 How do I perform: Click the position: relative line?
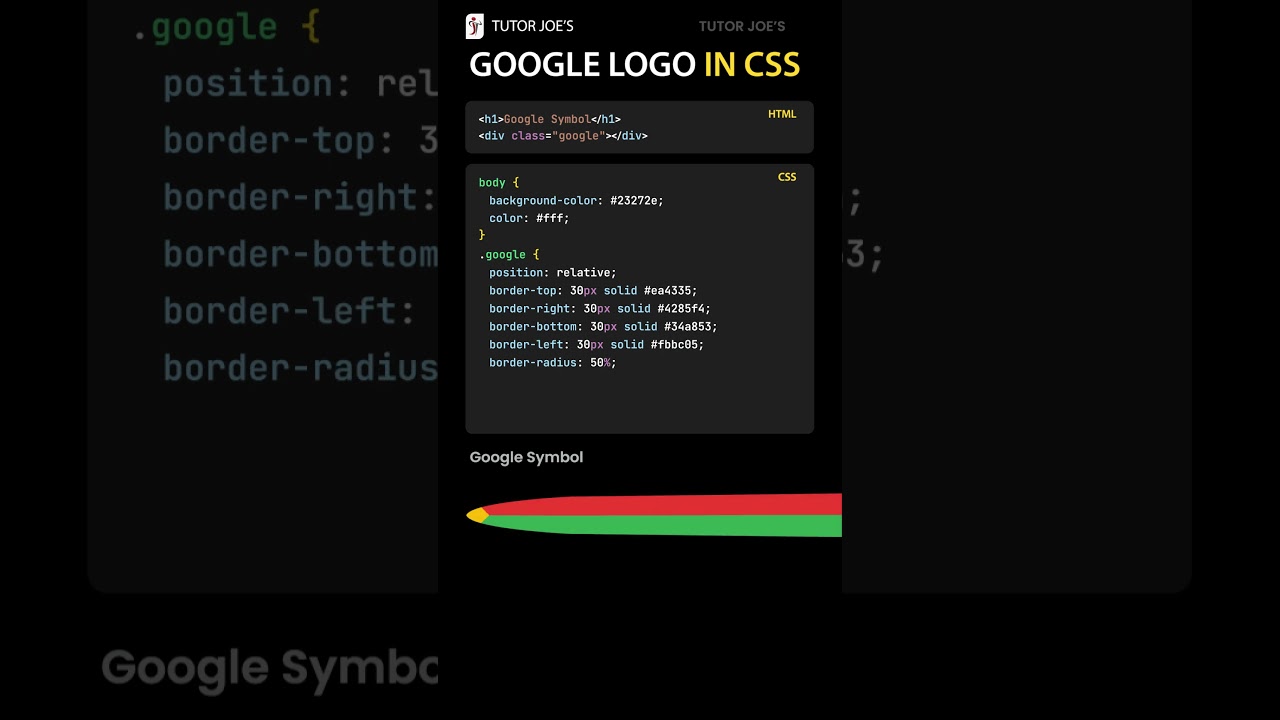(x=553, y=273)
